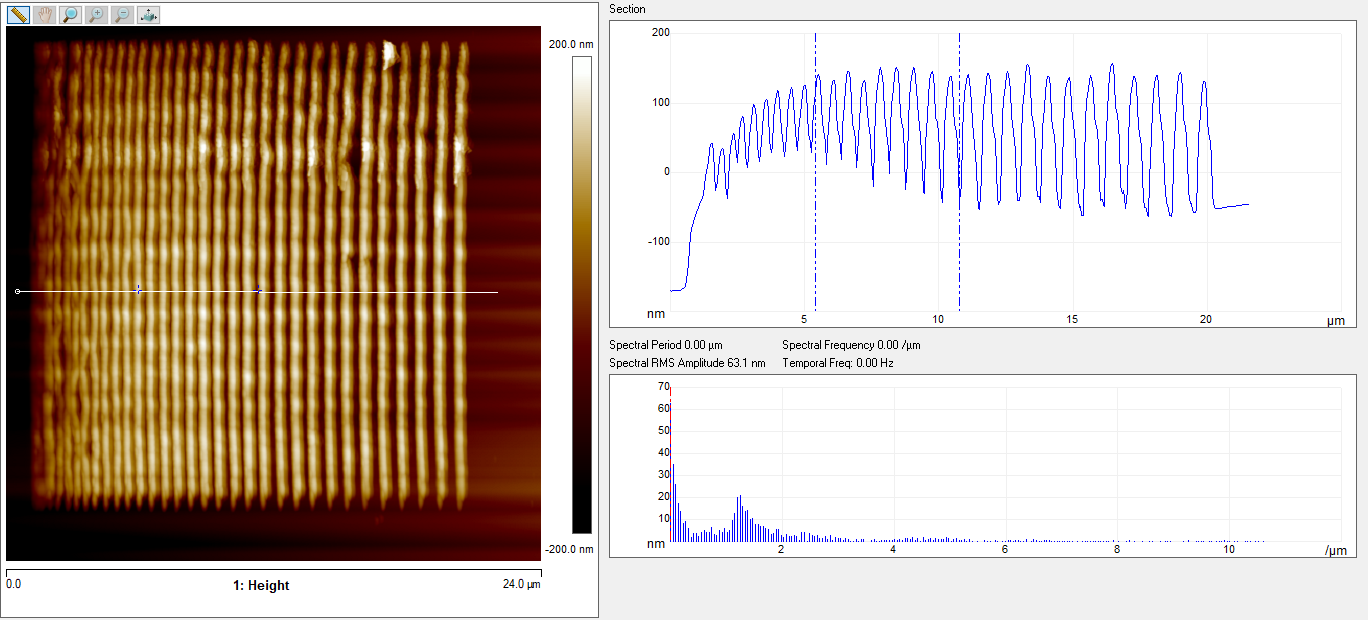Select the ruler section measurement tool
This screenshot has height=620, width=1368.
(19, 15)
